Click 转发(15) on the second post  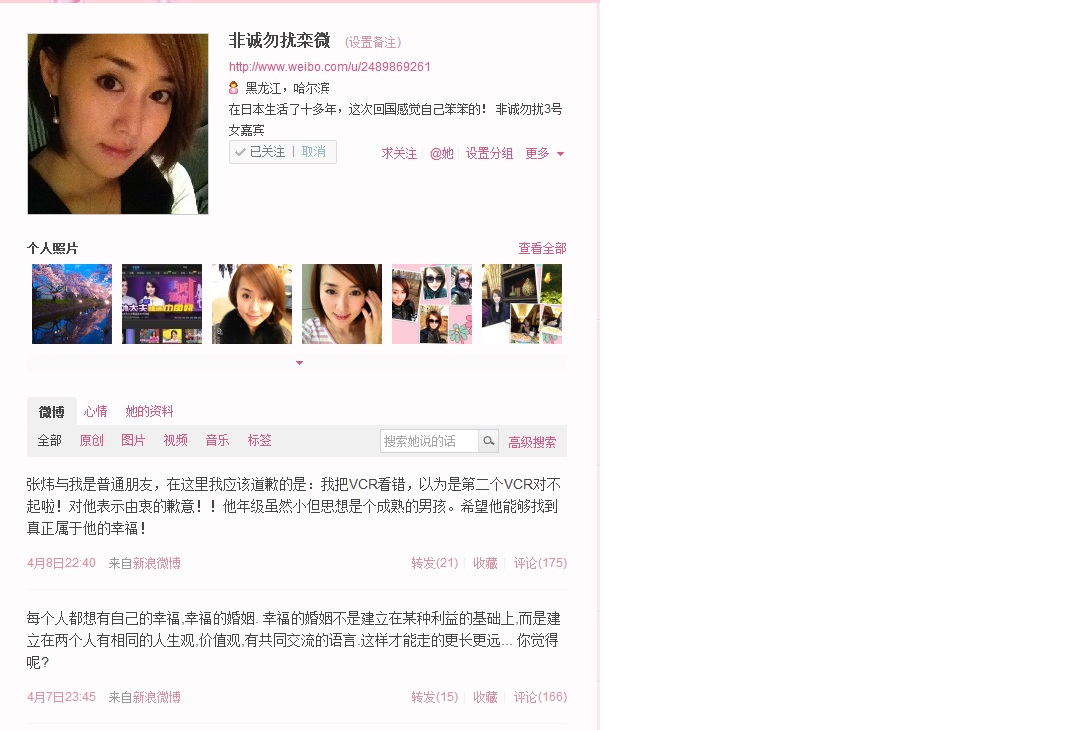pyautogui.click(x=434, y=697)
